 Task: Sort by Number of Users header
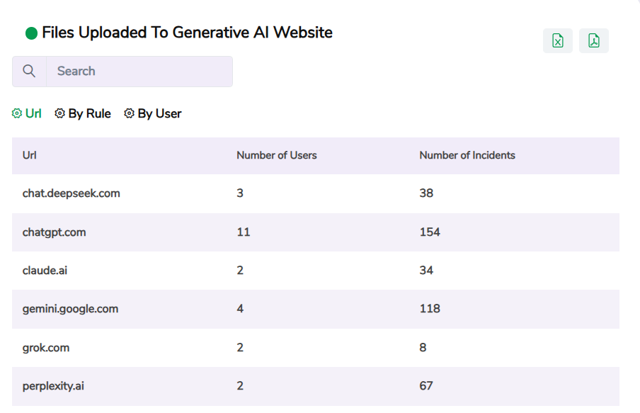[x=276, y=155]
